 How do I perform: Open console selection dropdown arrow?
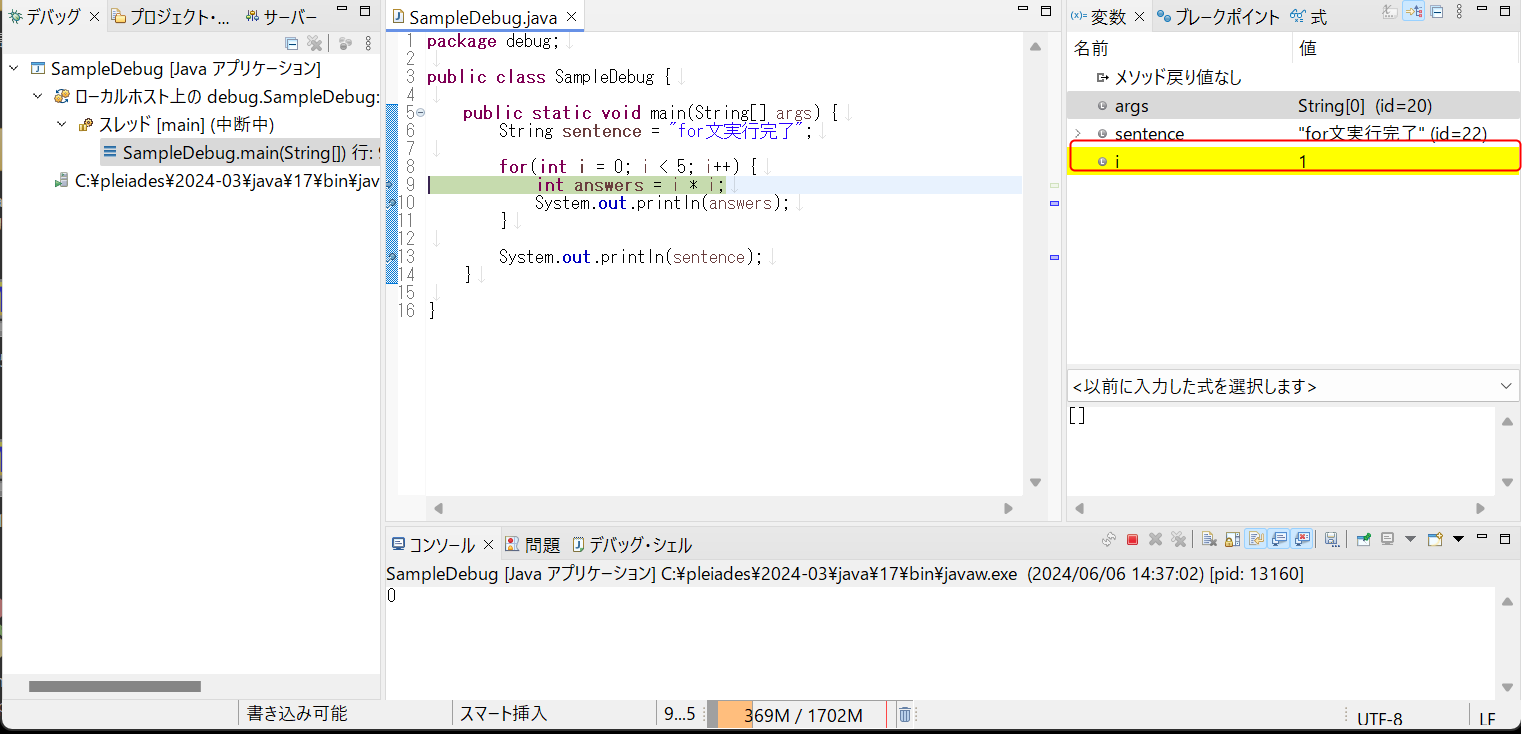click(x=1411, y=539)
